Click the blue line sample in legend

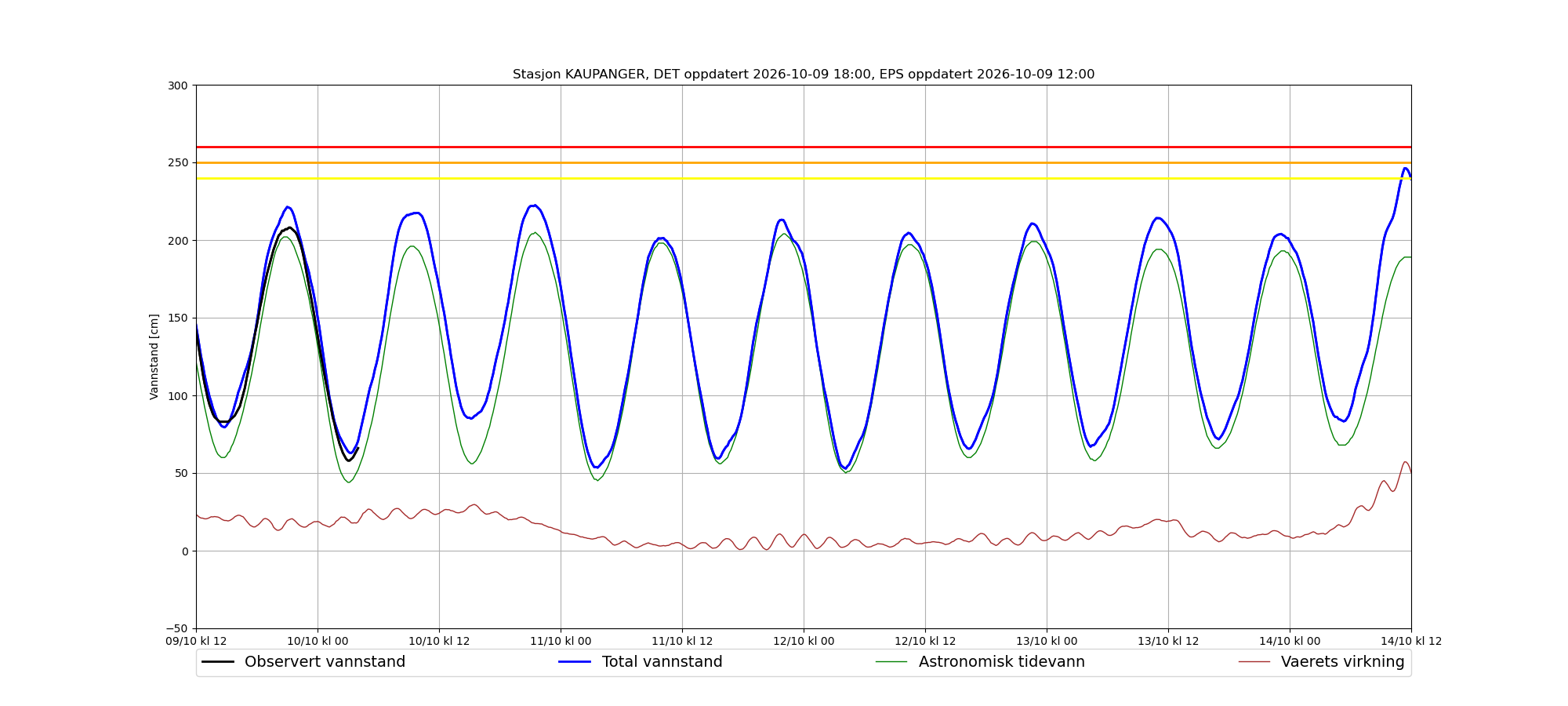pos(575,662)
